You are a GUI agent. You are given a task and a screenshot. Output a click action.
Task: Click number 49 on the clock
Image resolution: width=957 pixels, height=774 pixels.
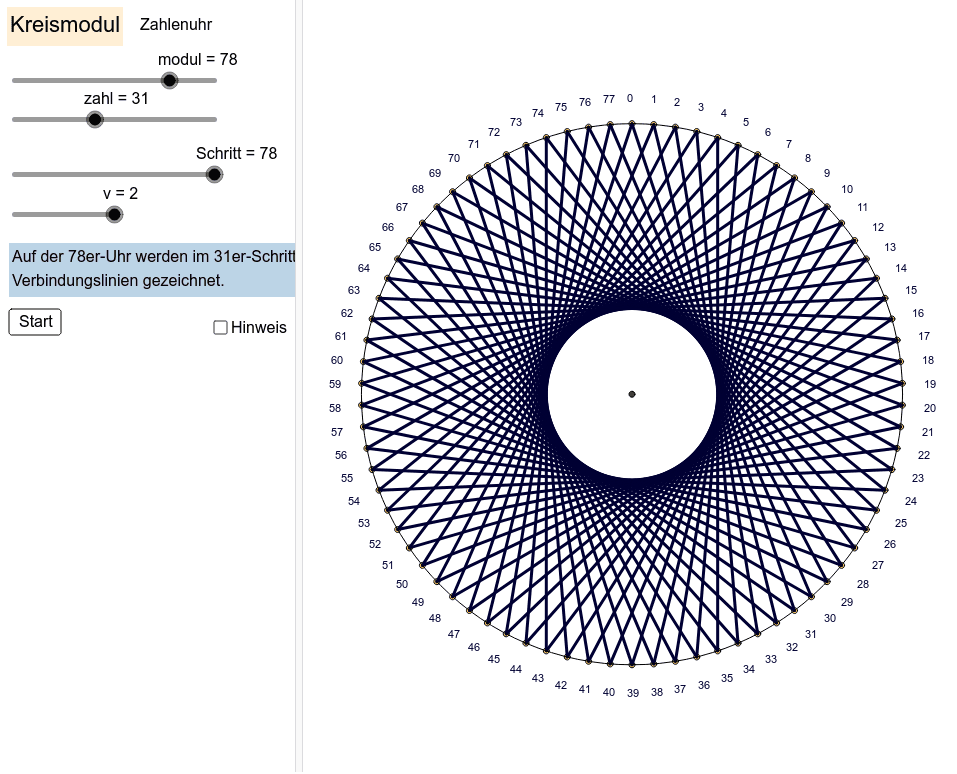tap(417, 602)
